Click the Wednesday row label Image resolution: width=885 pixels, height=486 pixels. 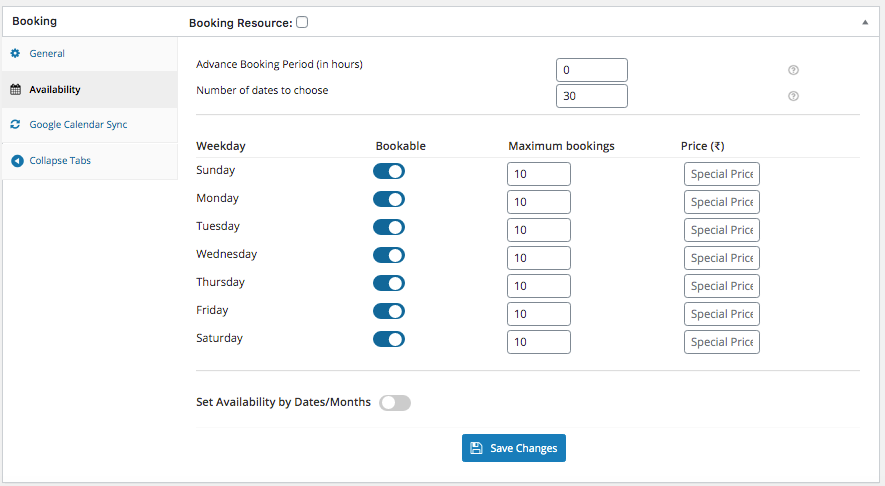(226, 255)
